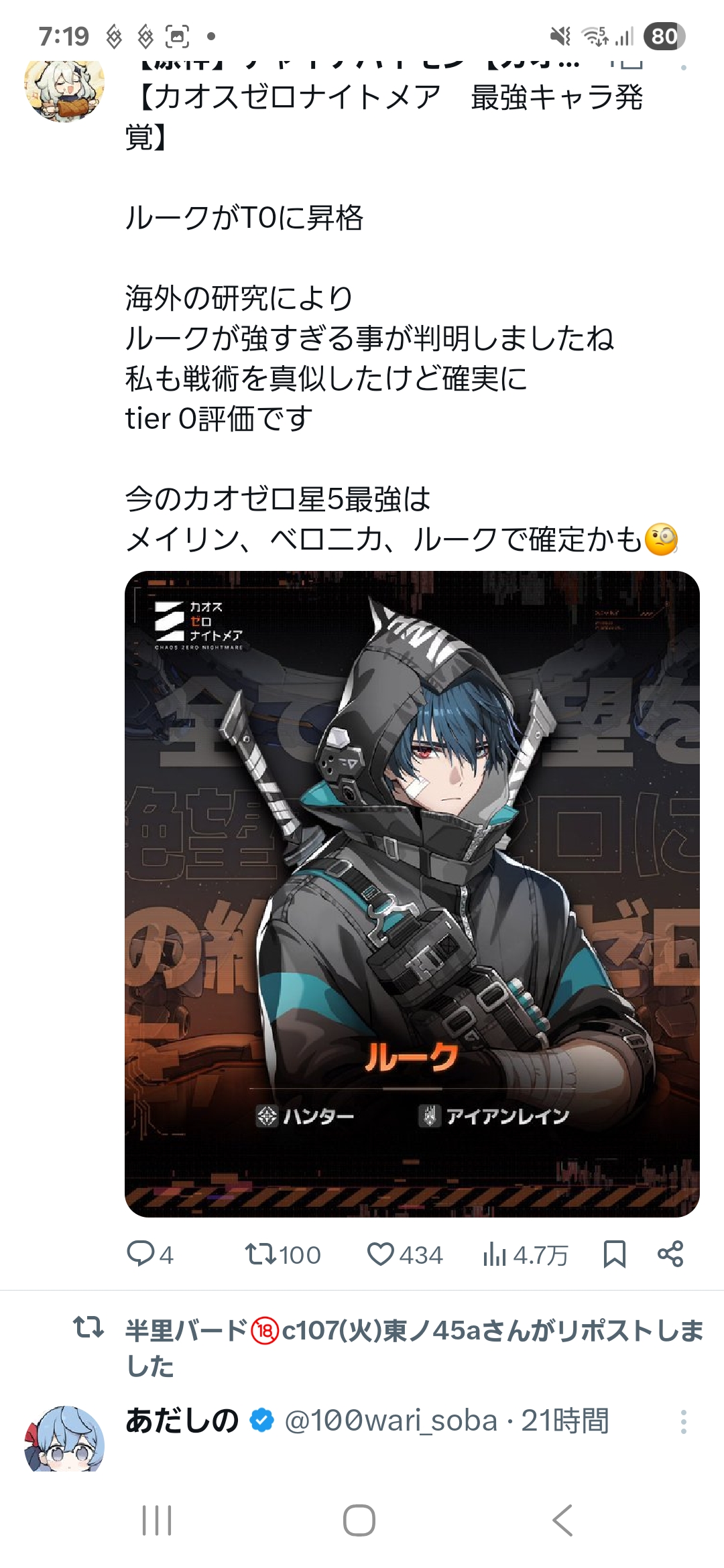Like the post with the heart icon
This screenshot has height=1568, width=724.
pyautogui.click(x=381, y=1254)
